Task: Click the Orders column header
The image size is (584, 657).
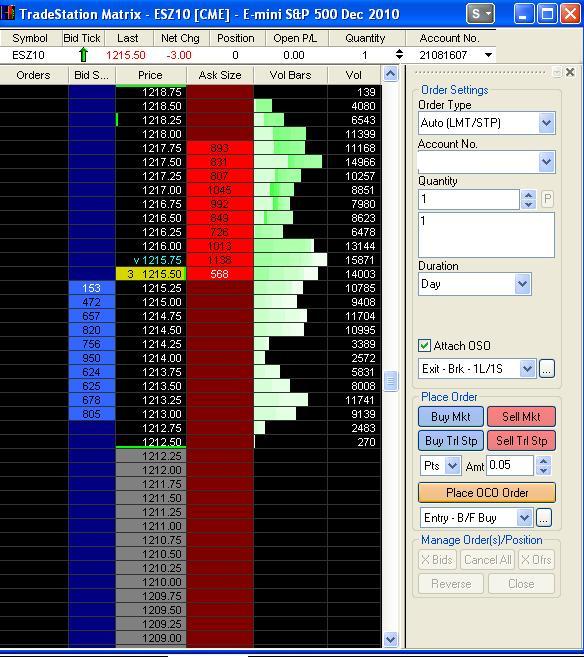Action: click(x=34, y=75)
